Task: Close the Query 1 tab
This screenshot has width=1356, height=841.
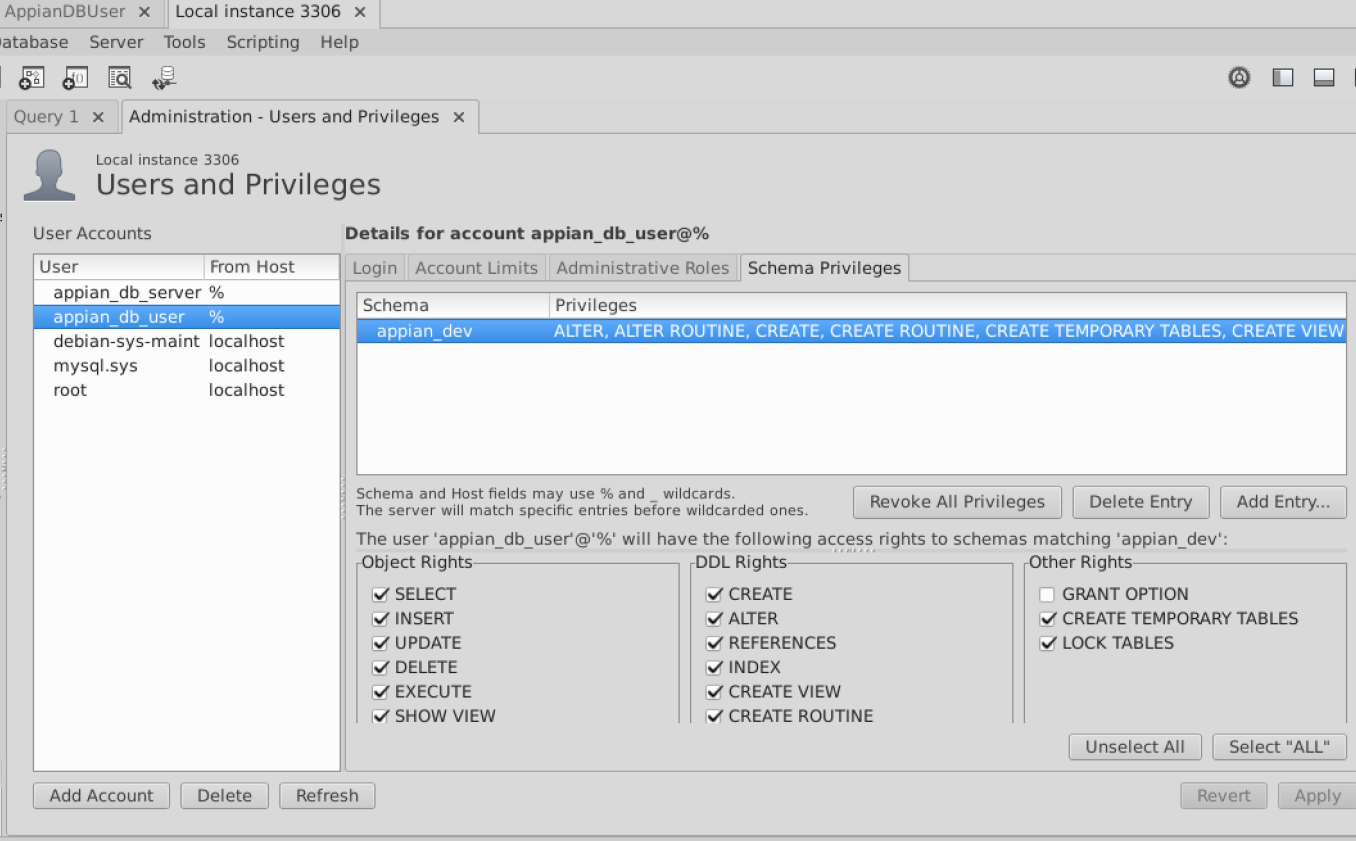Action: 98,117
